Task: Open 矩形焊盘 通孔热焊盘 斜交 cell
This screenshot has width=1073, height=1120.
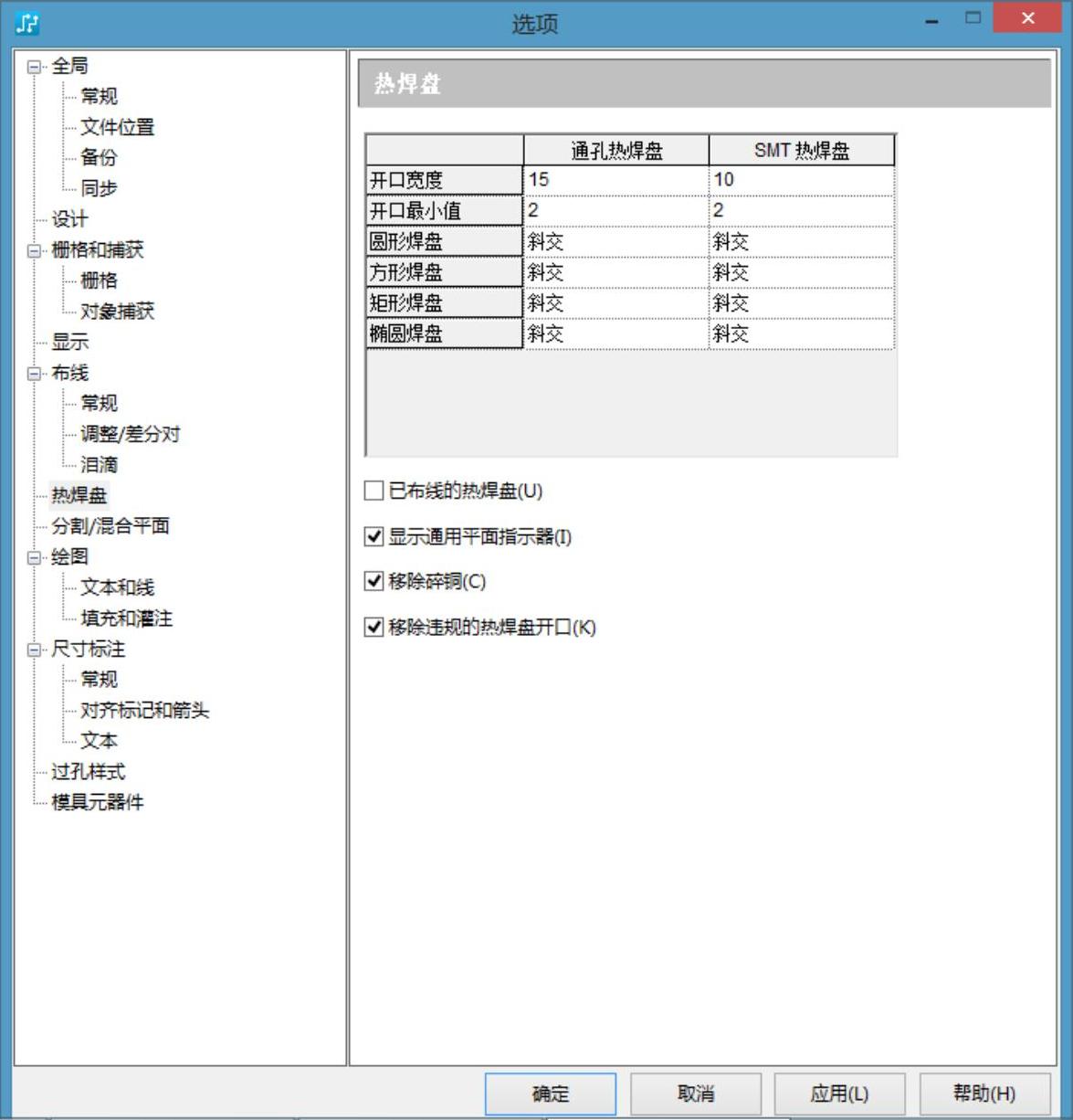Action: 616,303
